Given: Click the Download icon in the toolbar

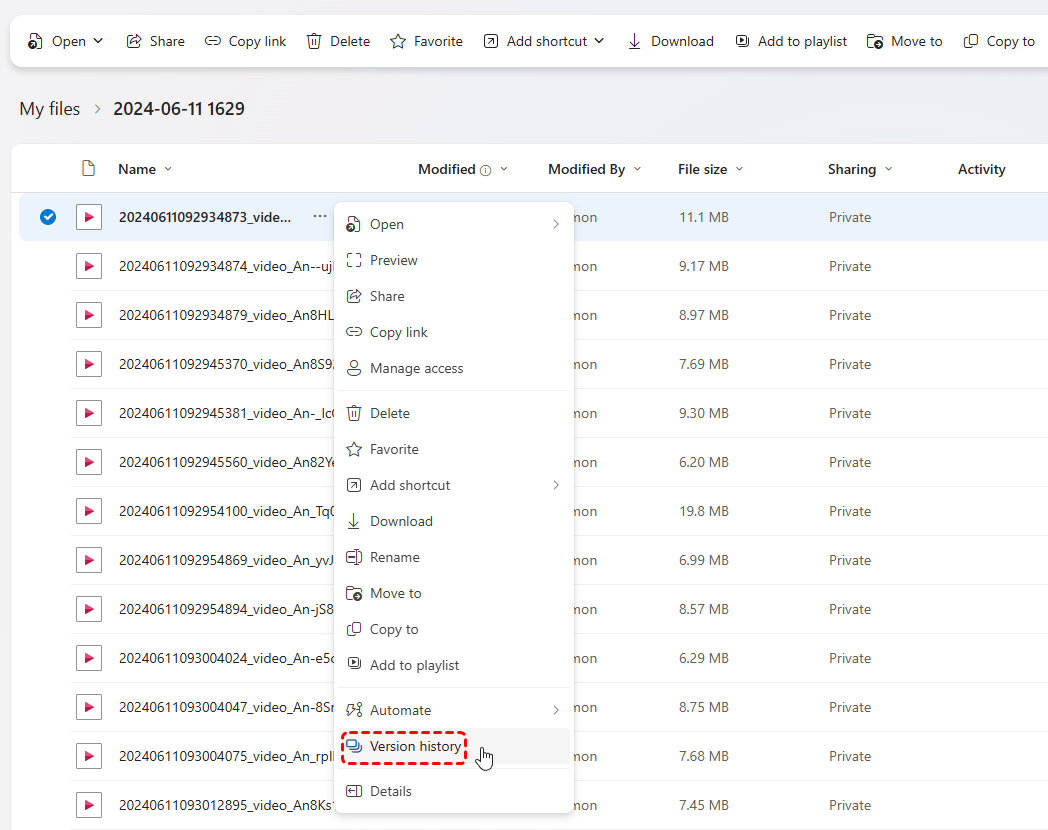Looking at the screenshot, I should tap(634, 41).
